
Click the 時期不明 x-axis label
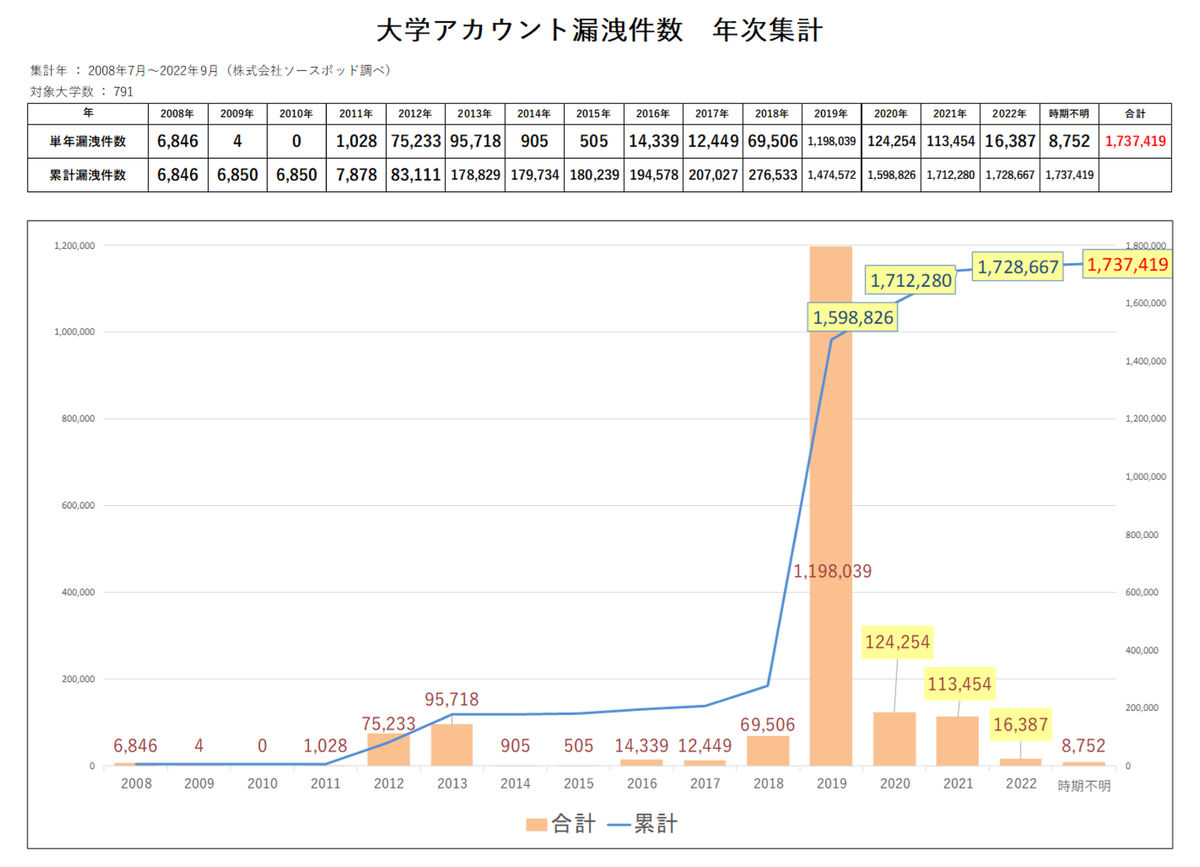(x=1084, y=786)
